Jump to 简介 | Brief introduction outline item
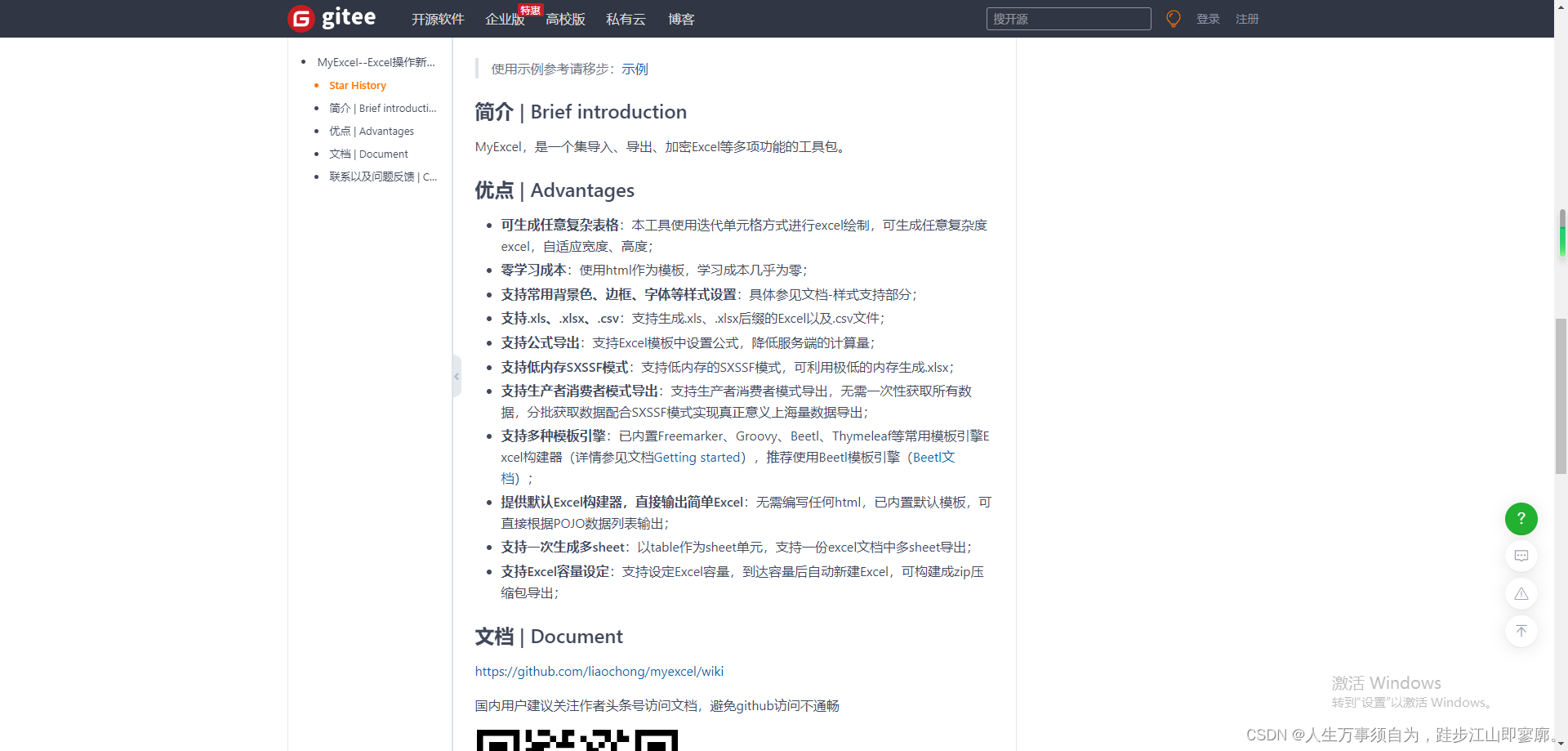 pos(383,108)
